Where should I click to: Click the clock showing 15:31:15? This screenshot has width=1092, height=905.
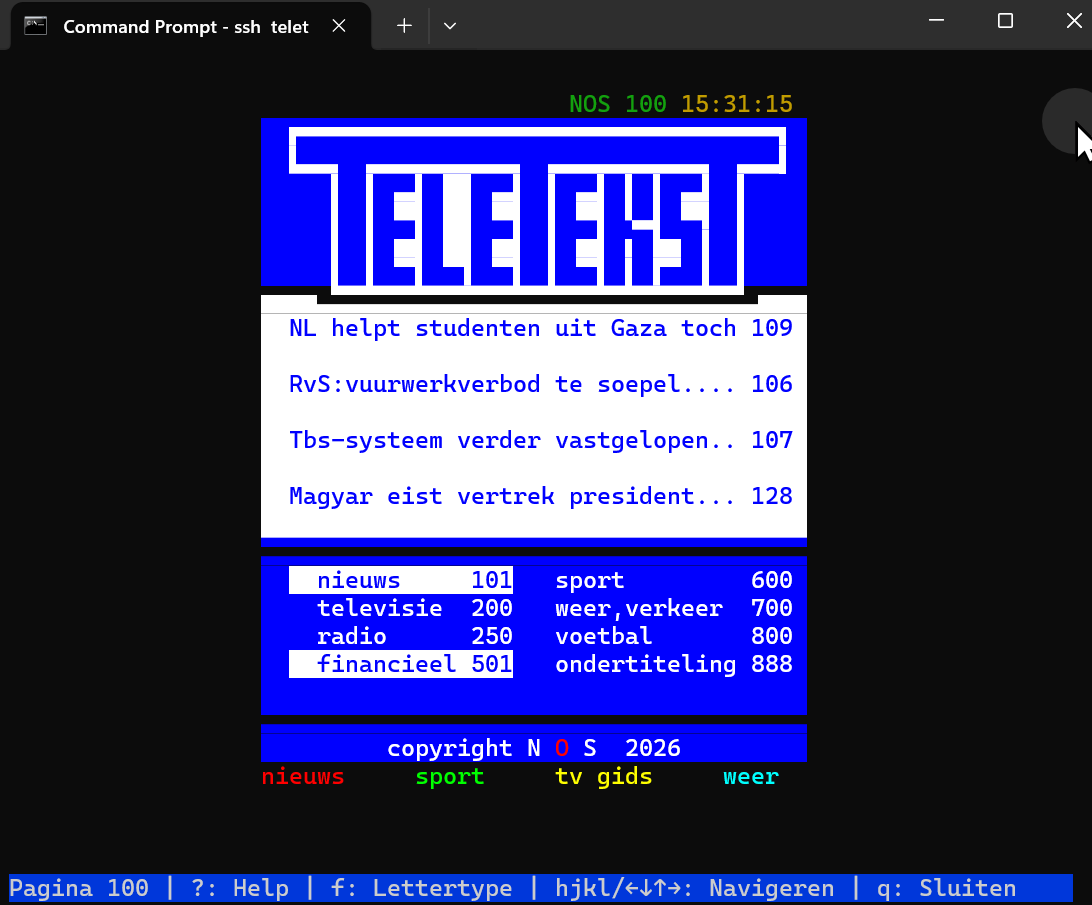[x=737, y=105]
